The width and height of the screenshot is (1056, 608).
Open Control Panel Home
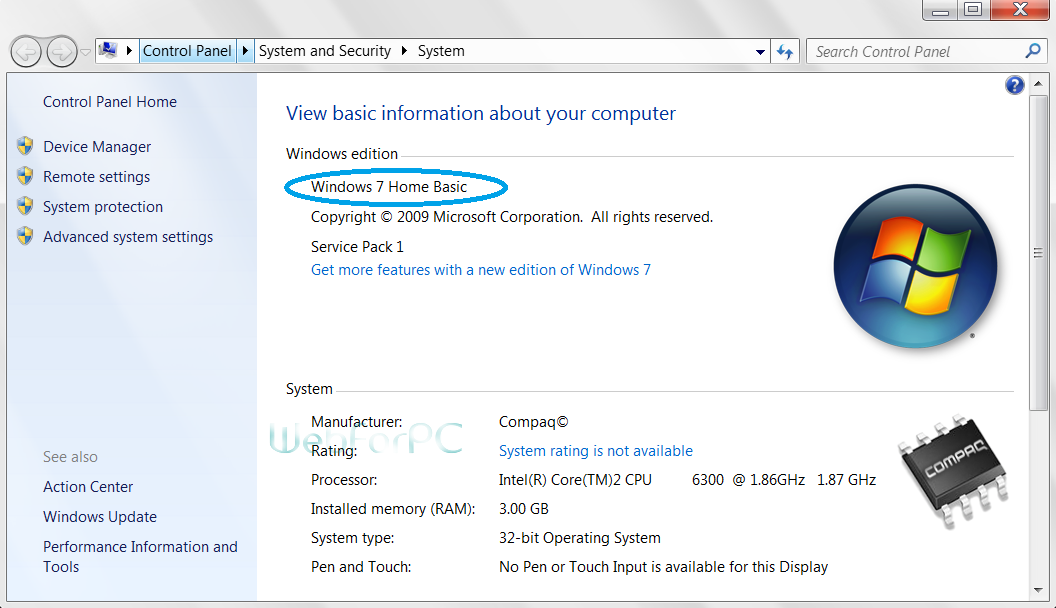[x=110, y=102]
